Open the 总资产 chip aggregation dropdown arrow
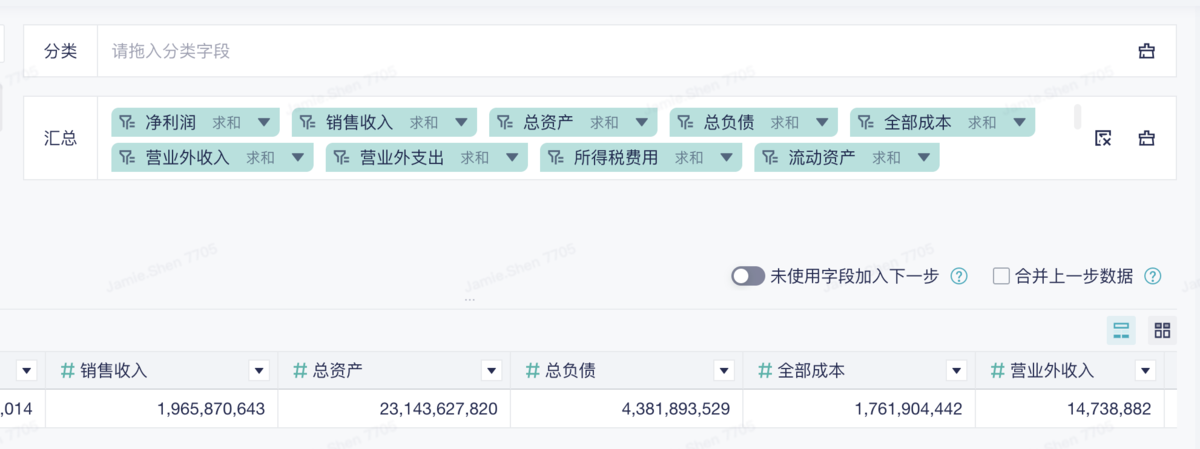 click(x=642, y=123)
